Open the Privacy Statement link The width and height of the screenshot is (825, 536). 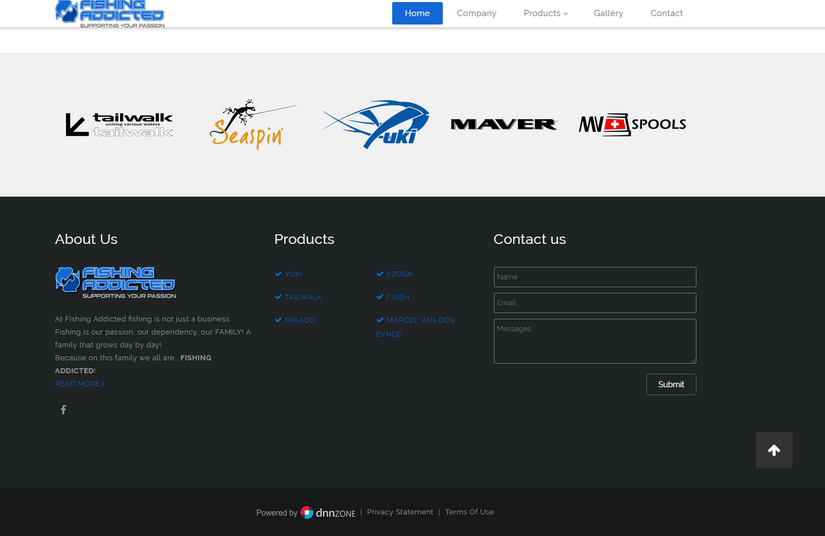pos(400,512)
